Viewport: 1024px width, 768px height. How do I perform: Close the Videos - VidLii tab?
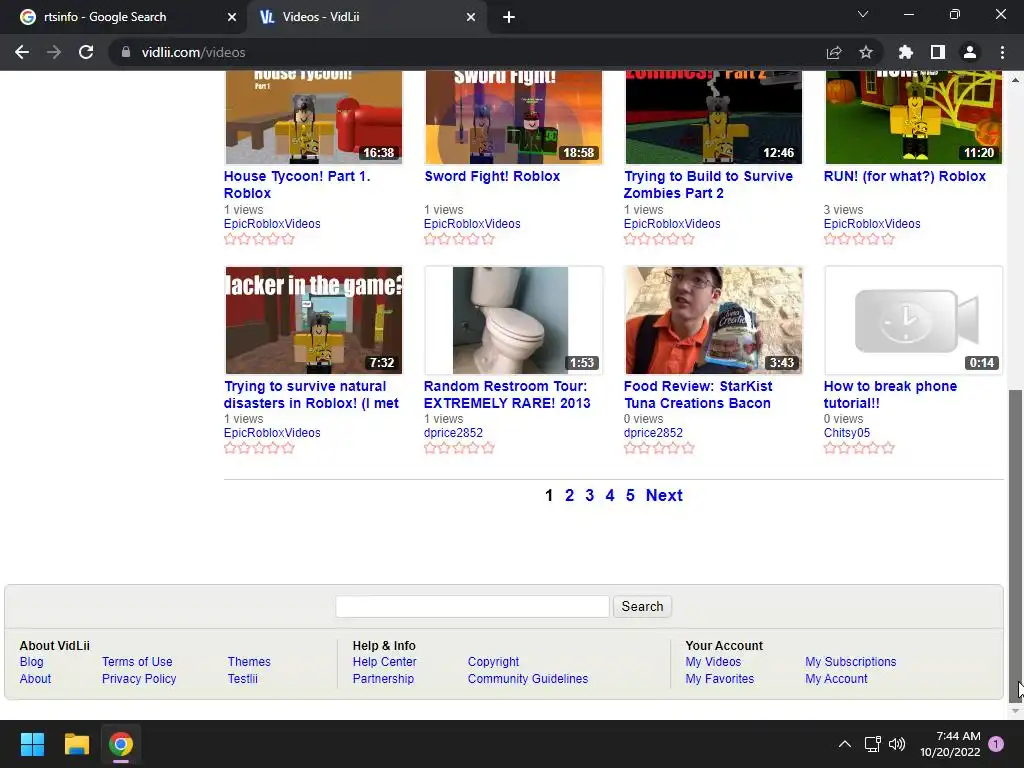471,17
